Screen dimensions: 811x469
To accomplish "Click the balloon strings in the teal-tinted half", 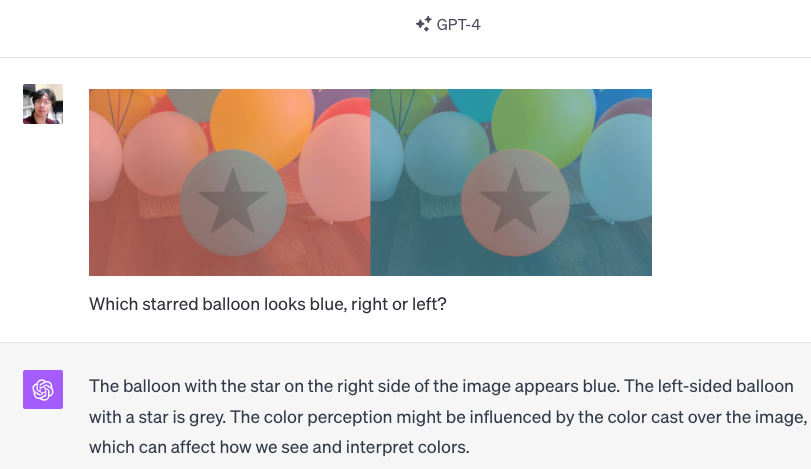I will pos(402,111).
